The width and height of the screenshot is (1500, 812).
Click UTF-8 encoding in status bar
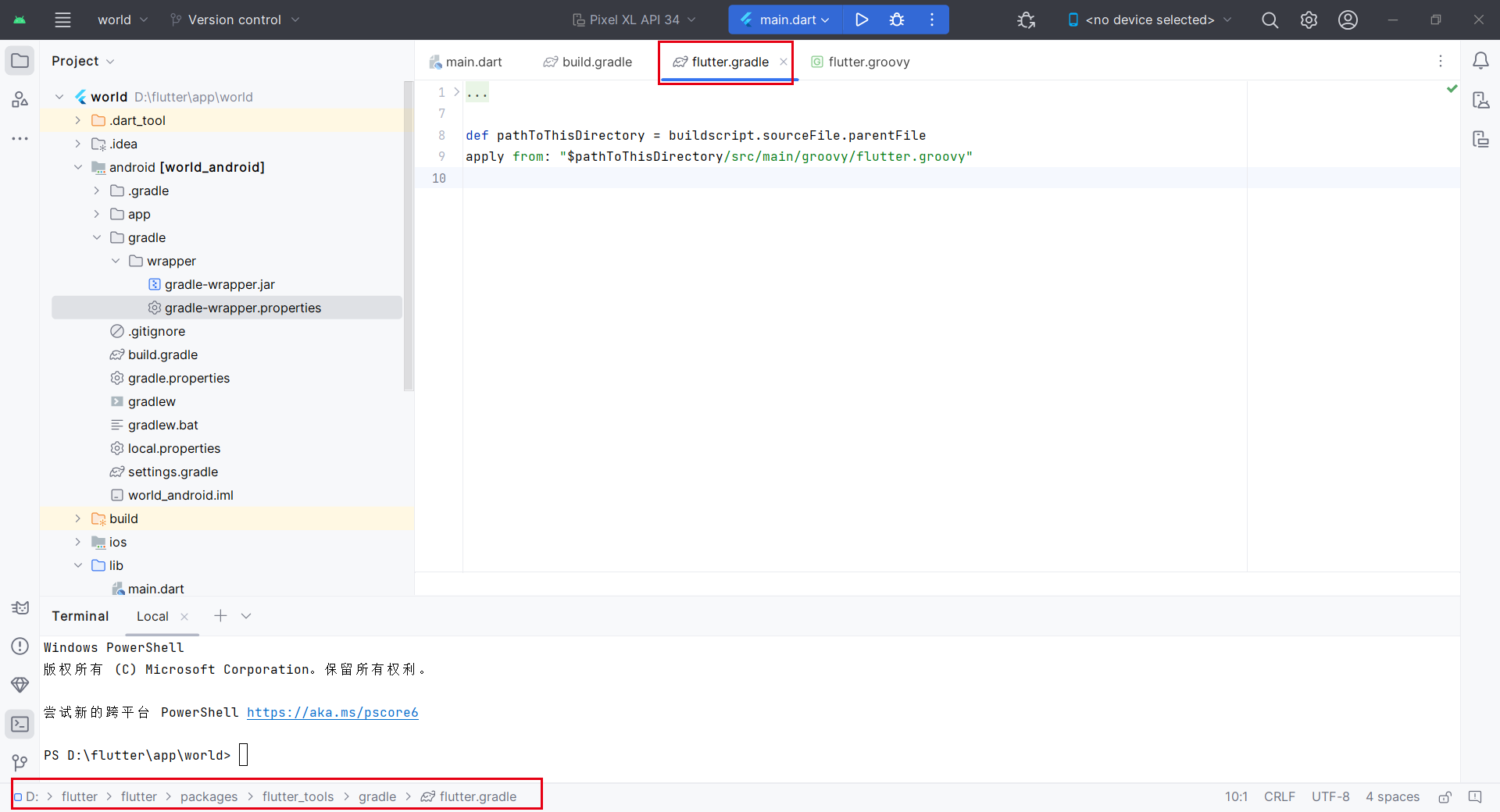coord(1330,796)
